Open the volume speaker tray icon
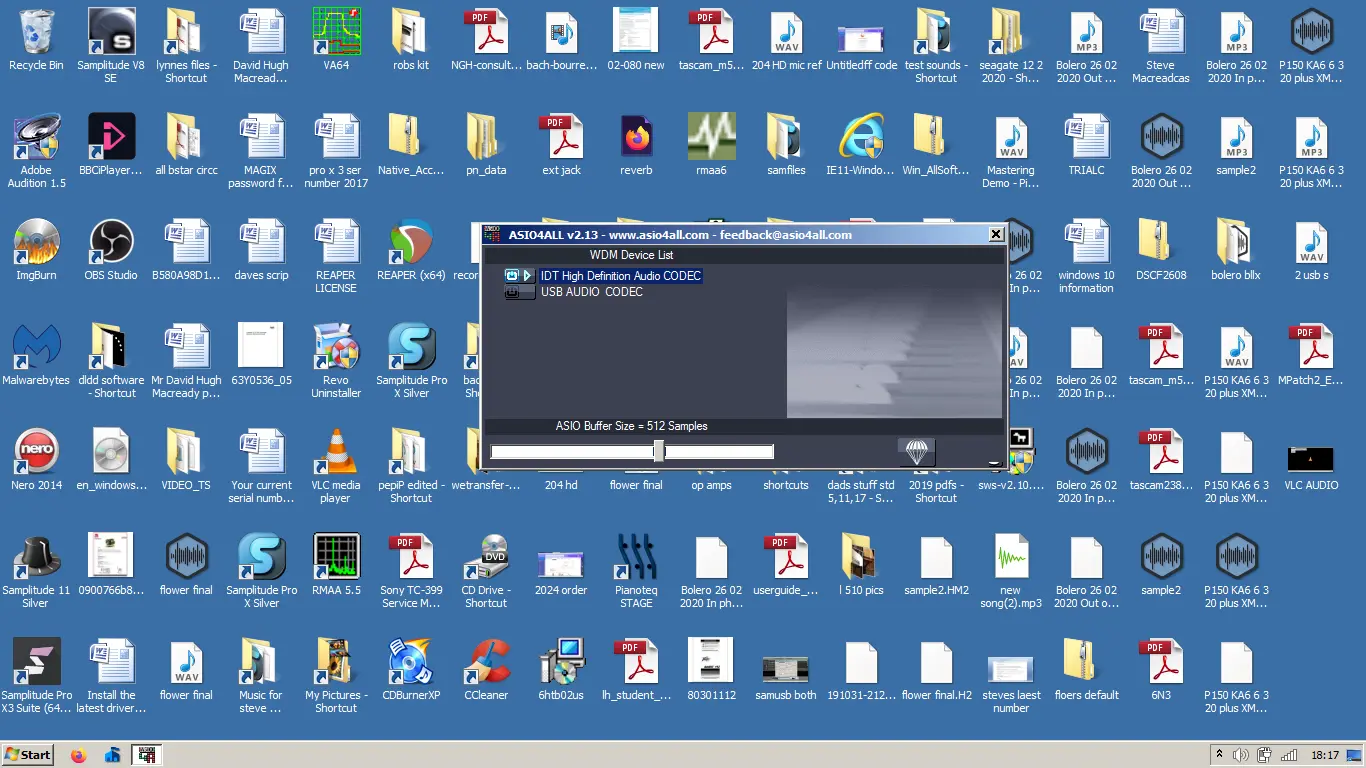The width and height of the screenshot is (1366, 768). point(1241,755)
